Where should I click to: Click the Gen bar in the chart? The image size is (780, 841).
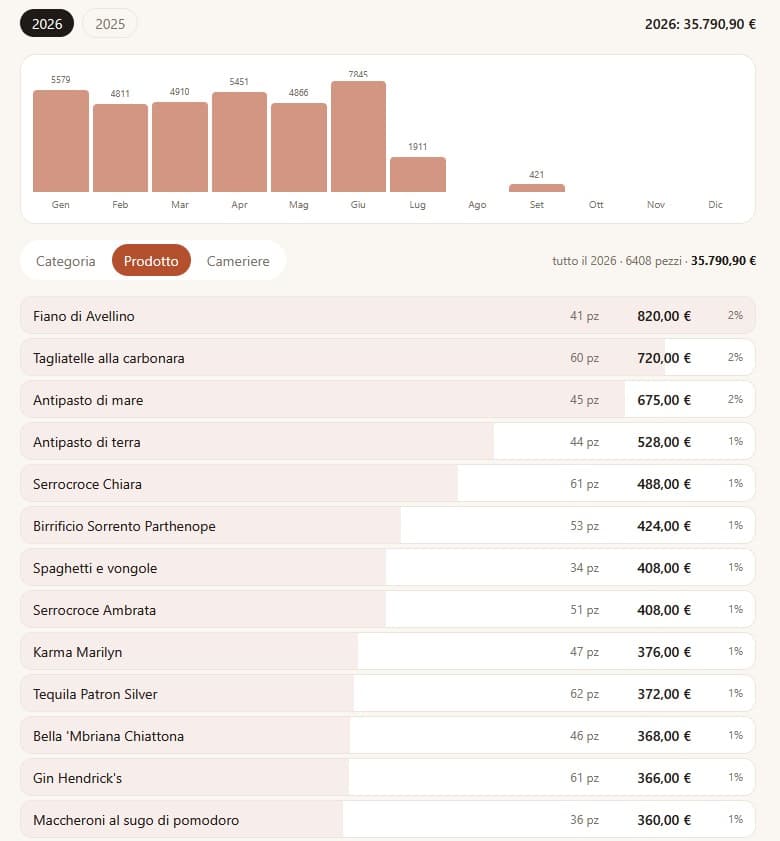[x=61, y=141]
